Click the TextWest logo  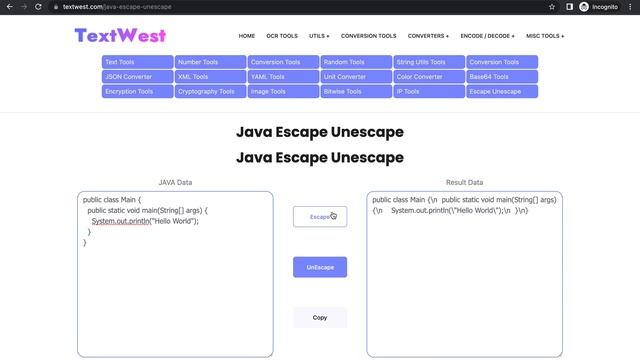pyautogui.click(x=120, y=36)
